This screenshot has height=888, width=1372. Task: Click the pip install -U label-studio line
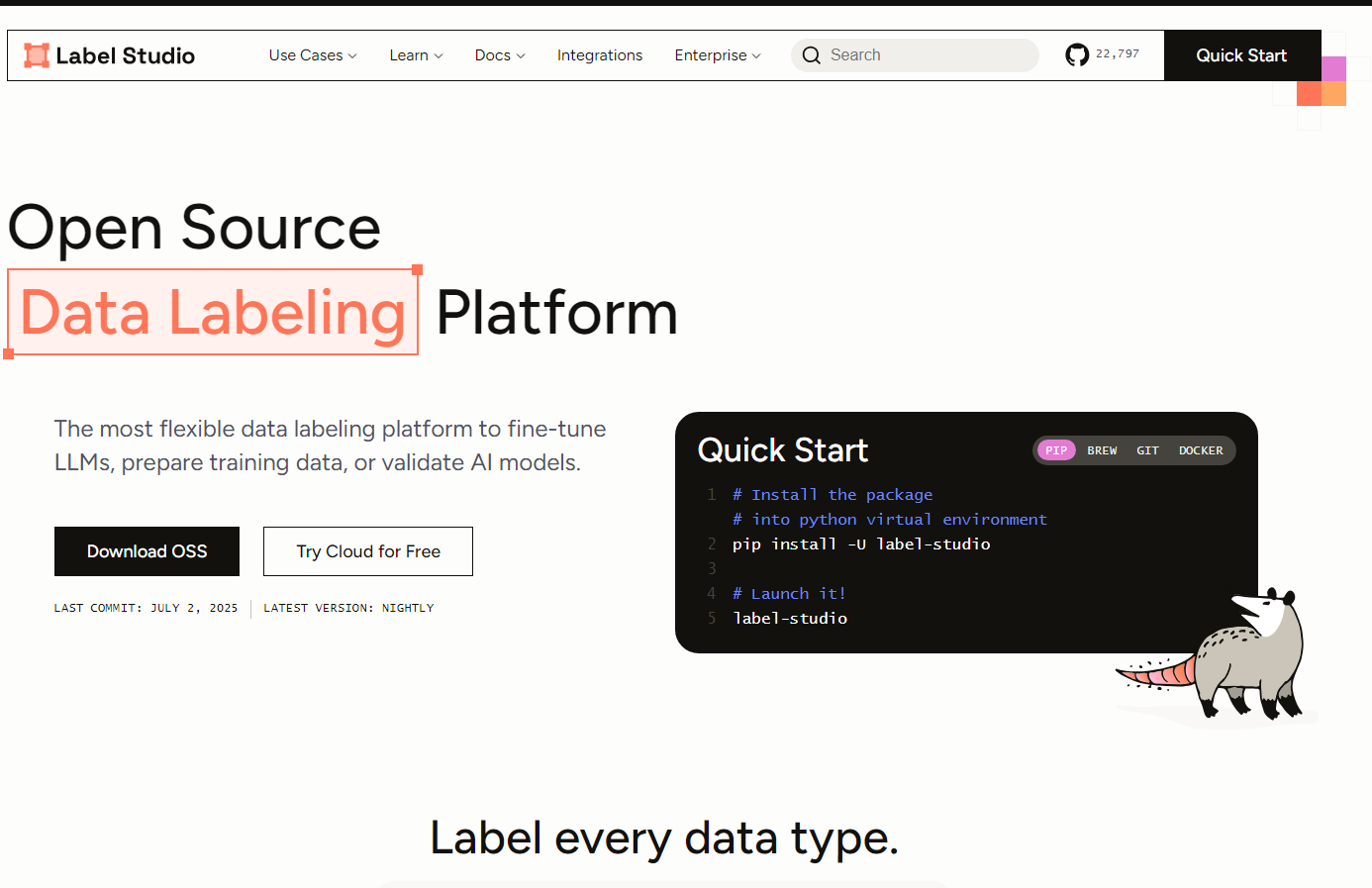[x=861, y=544]
